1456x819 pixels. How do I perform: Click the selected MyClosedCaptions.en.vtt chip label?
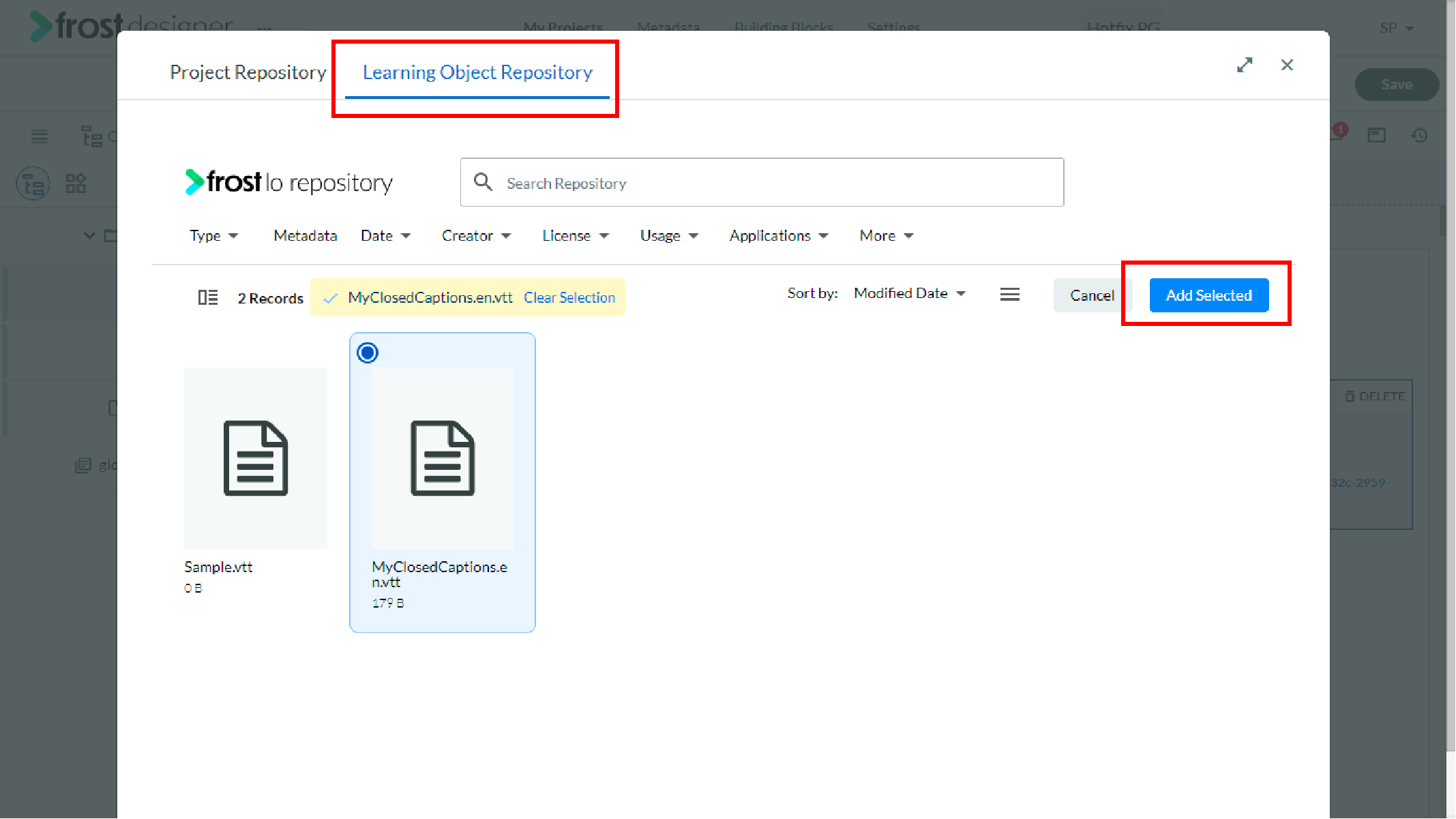click(x=430, y=298)
